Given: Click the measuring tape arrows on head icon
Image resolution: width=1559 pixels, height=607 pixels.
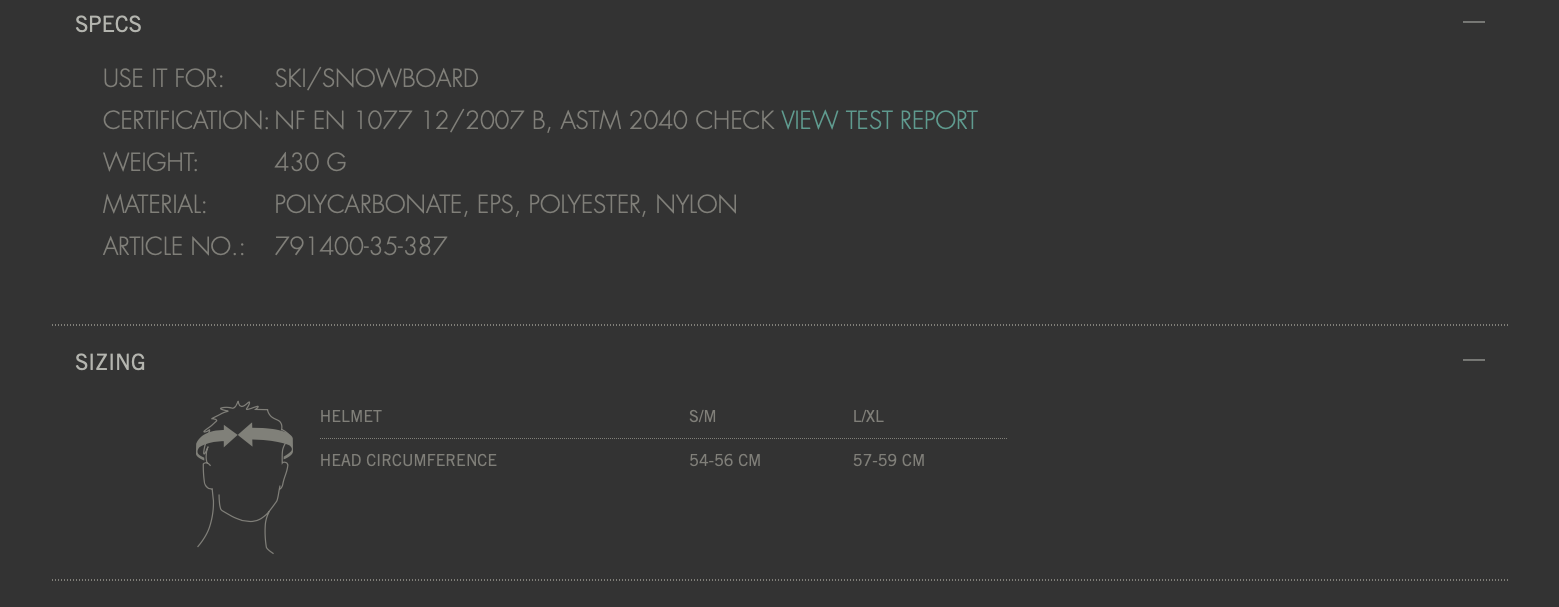Looking at the screenshot, I should 244,436.
